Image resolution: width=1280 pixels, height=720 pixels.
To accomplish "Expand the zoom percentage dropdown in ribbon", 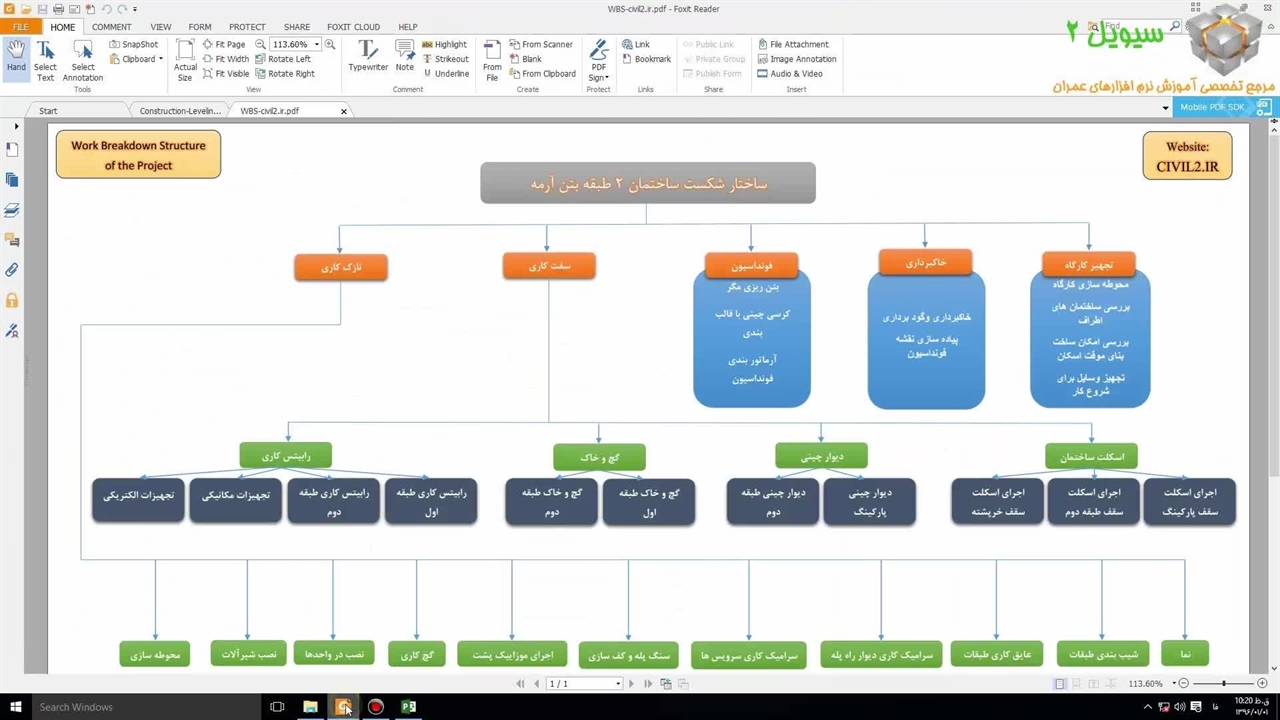I will point(317,44).
